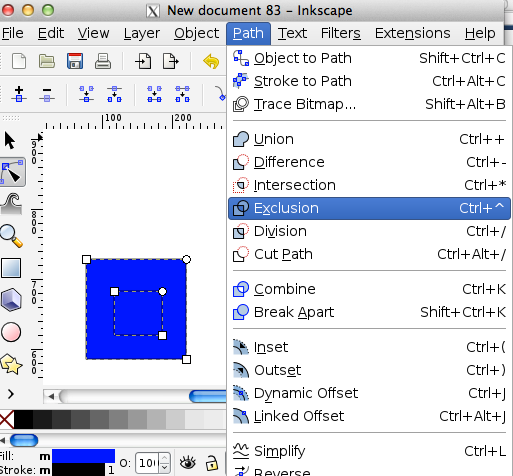Screen dimensions: 513x476
Task: Select the Node edit tool
Action: point(12,172)
